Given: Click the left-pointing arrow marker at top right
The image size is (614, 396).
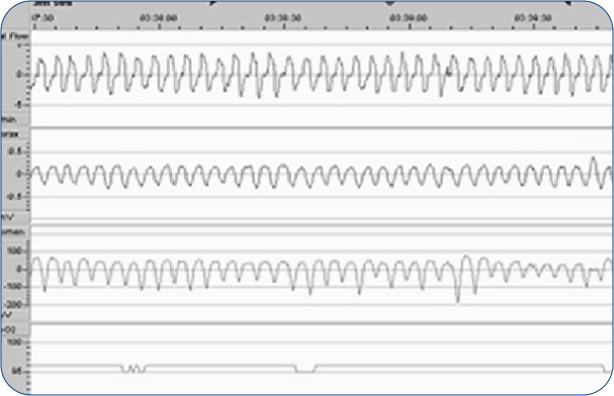Looking at the screenshot, I should pyautogui.click(x=567, y=3).
